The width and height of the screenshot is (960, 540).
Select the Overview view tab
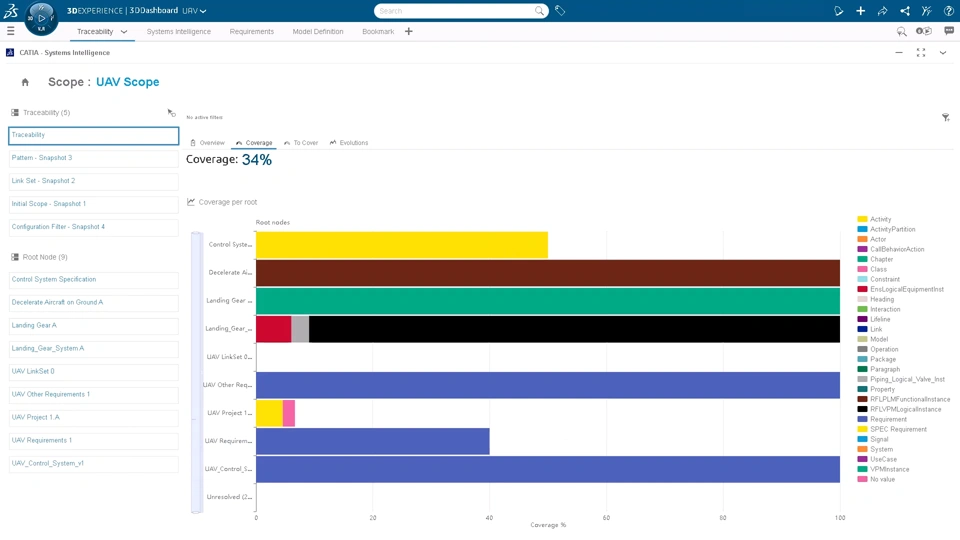(208, 143)
